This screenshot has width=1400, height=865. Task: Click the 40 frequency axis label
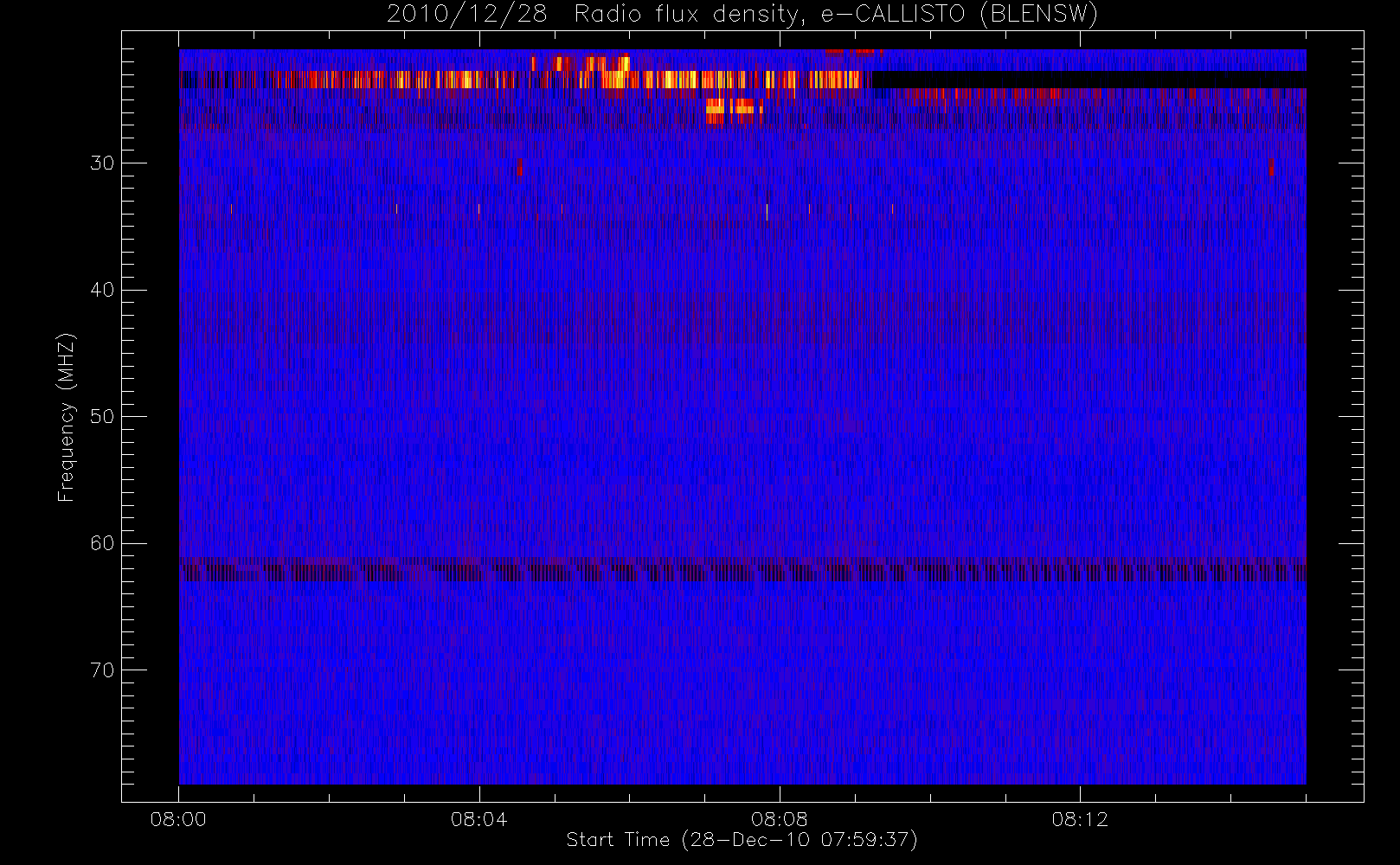(x=102, y=290)
